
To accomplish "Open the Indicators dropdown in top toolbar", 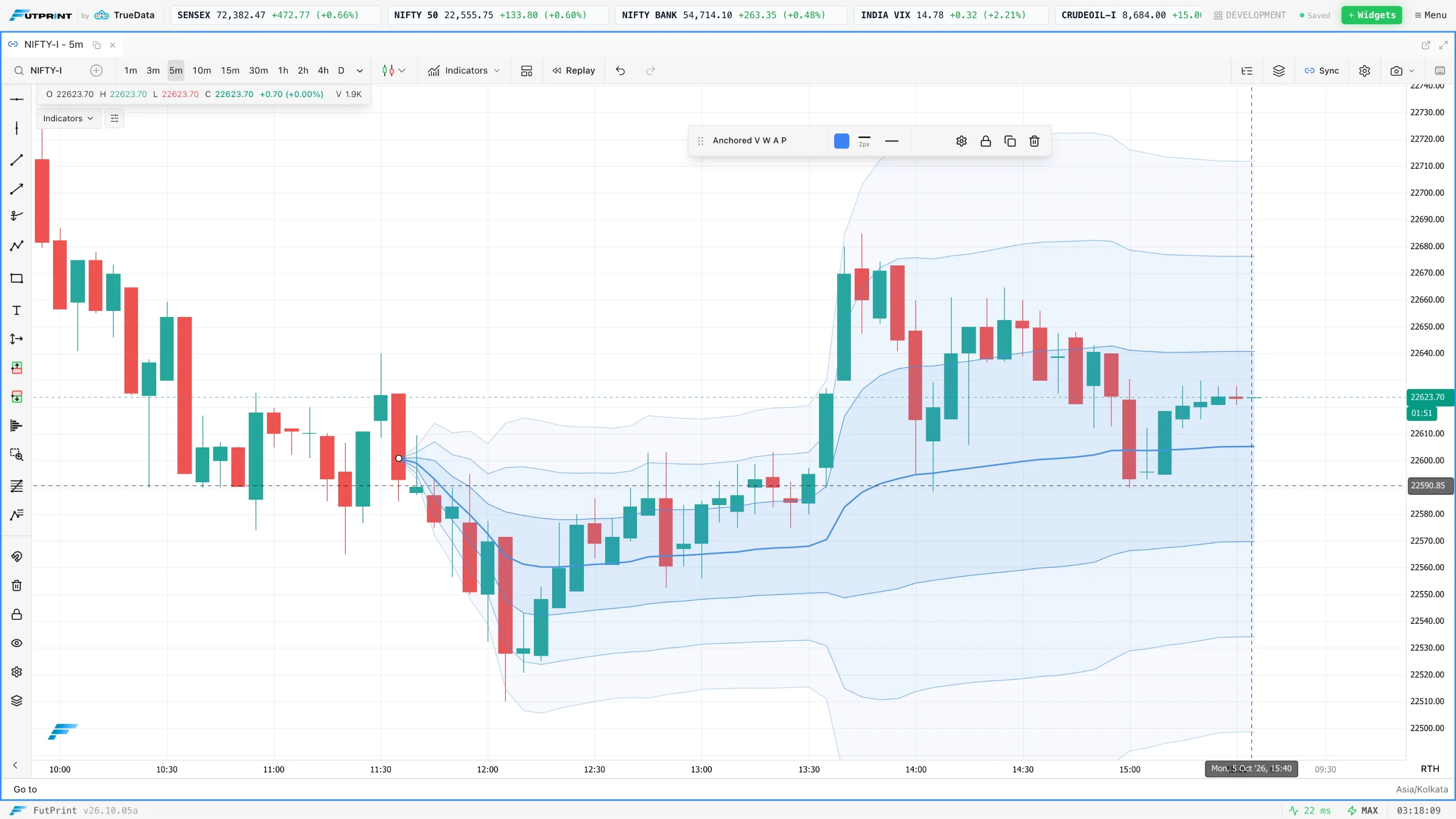I will (x=464, y=71).
